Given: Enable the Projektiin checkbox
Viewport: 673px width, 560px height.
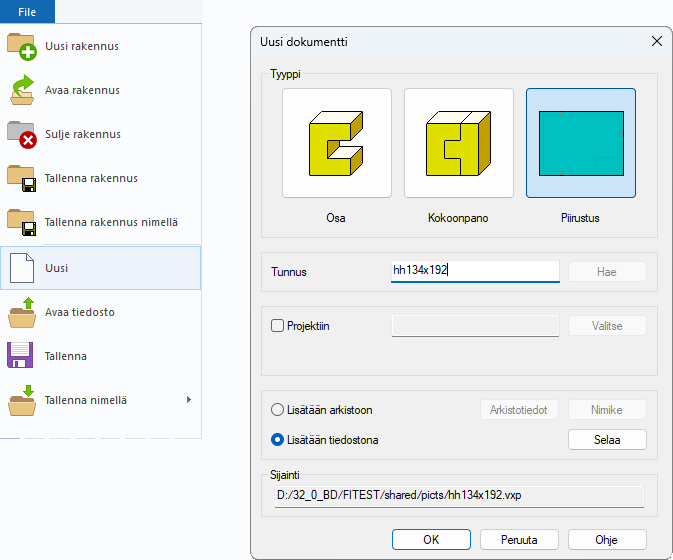Looking at the screenshot, I should coord(278,325).
